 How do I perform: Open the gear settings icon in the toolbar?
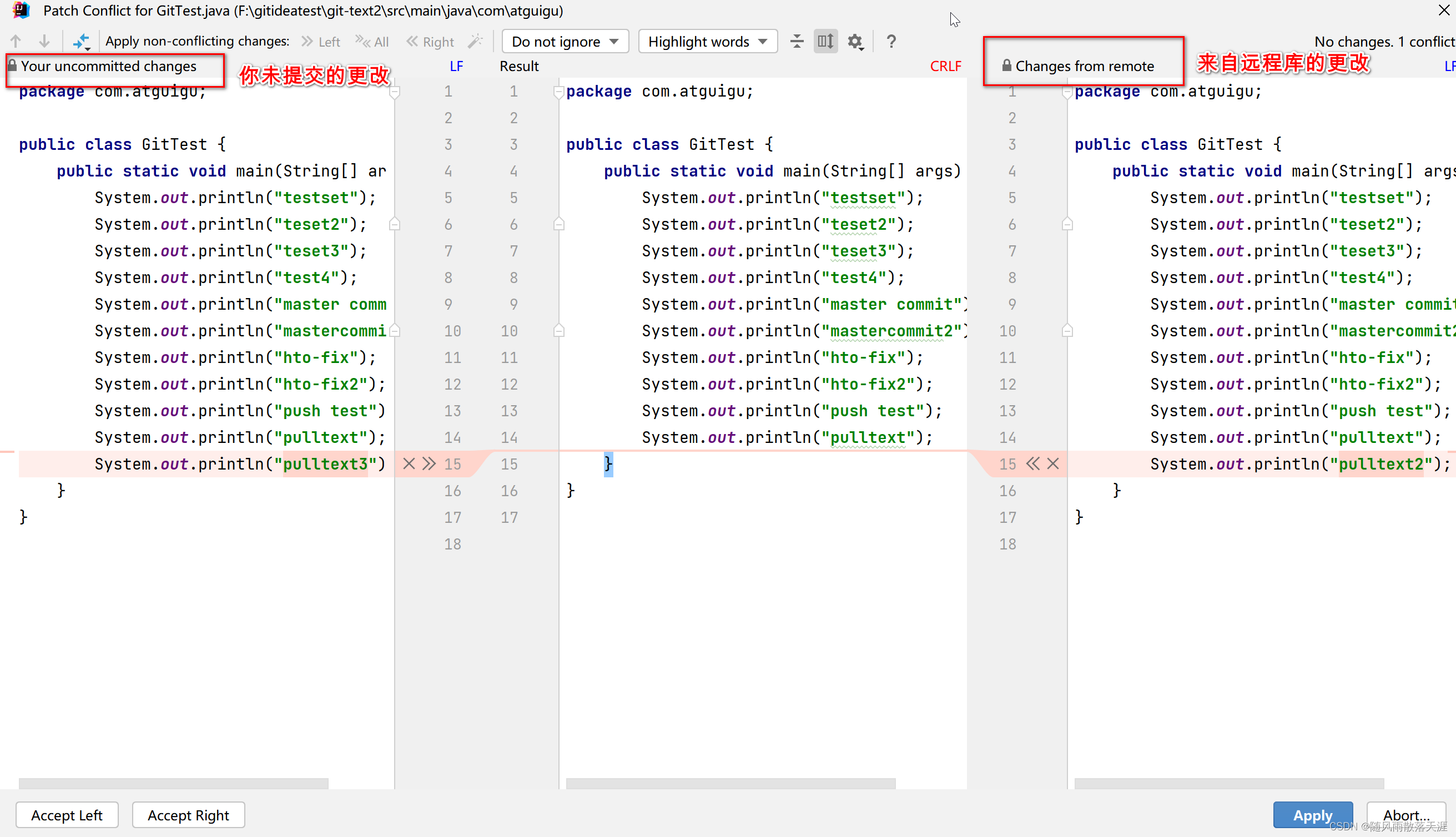(x=855, y=42)
